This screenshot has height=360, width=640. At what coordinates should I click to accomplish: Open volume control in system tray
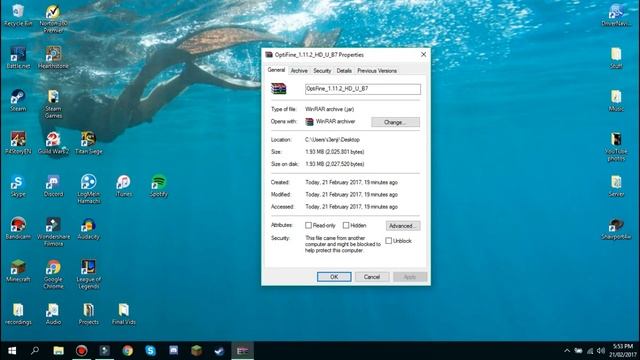[600, 351]
